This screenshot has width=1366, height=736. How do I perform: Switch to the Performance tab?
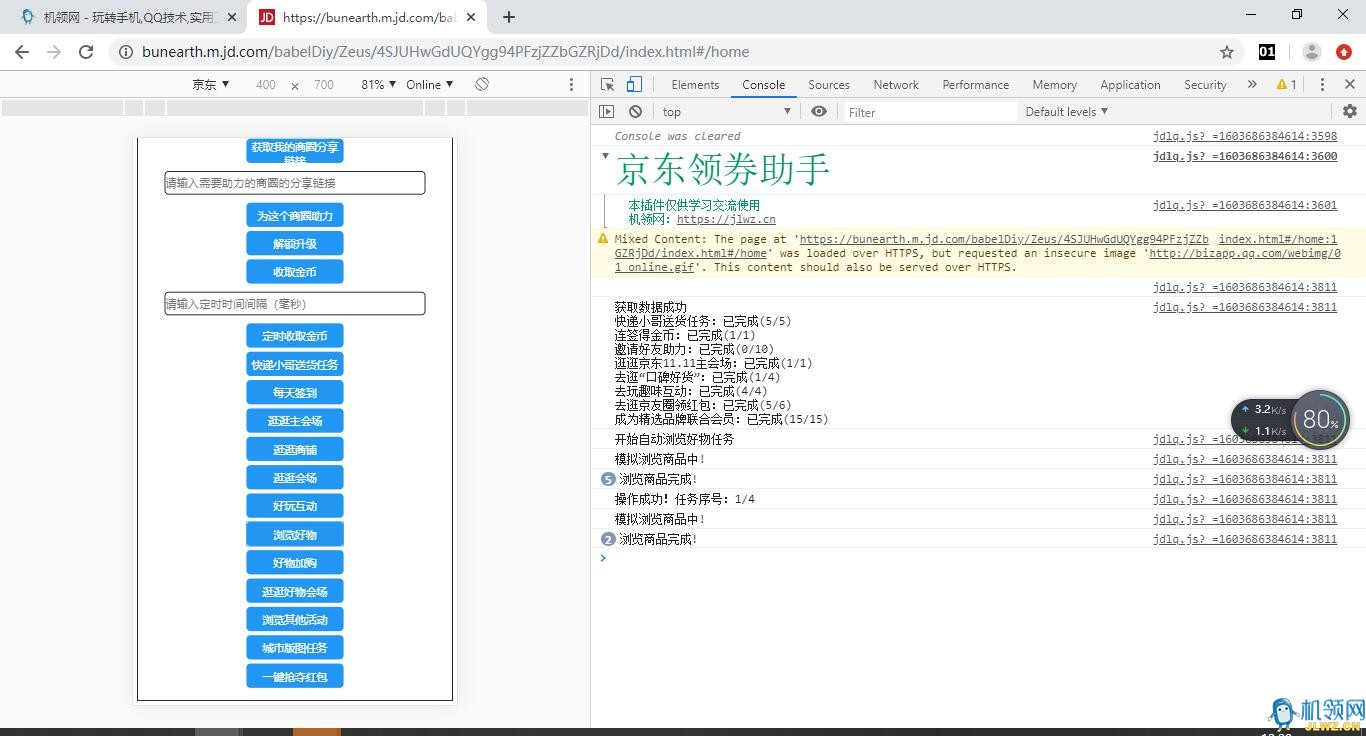click(x=976, y=85)
